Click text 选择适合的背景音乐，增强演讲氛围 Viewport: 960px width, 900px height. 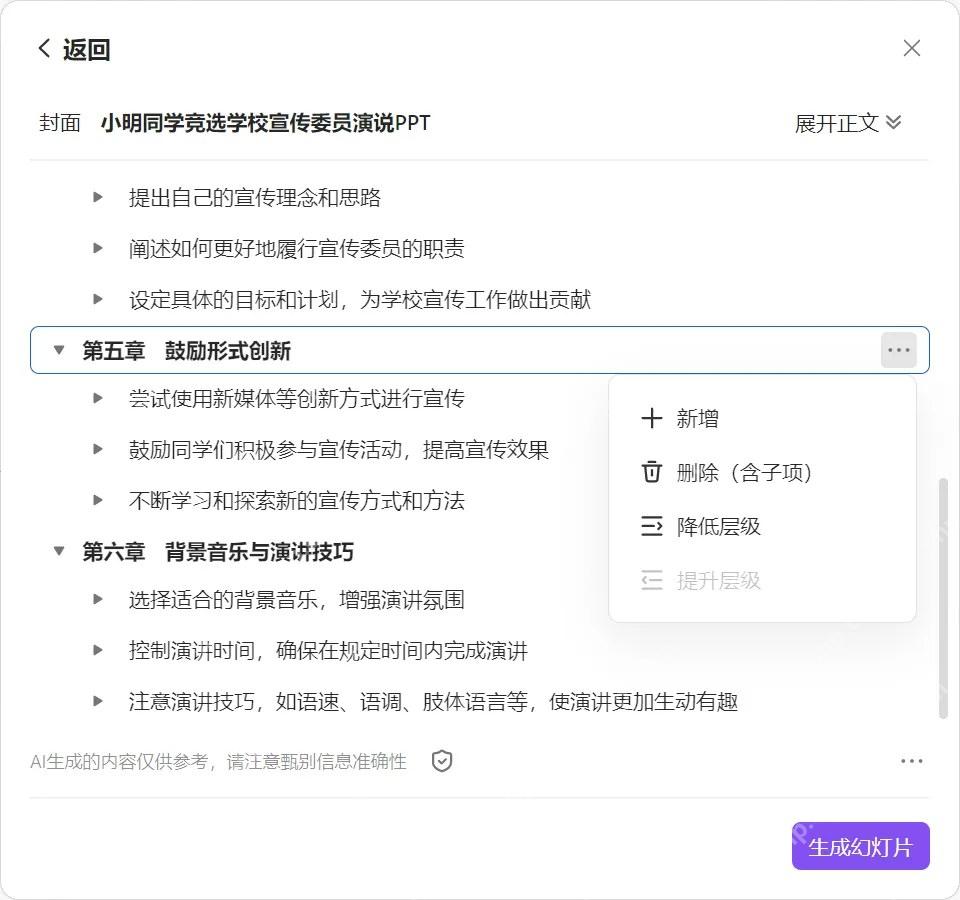[x=297, y=599]
